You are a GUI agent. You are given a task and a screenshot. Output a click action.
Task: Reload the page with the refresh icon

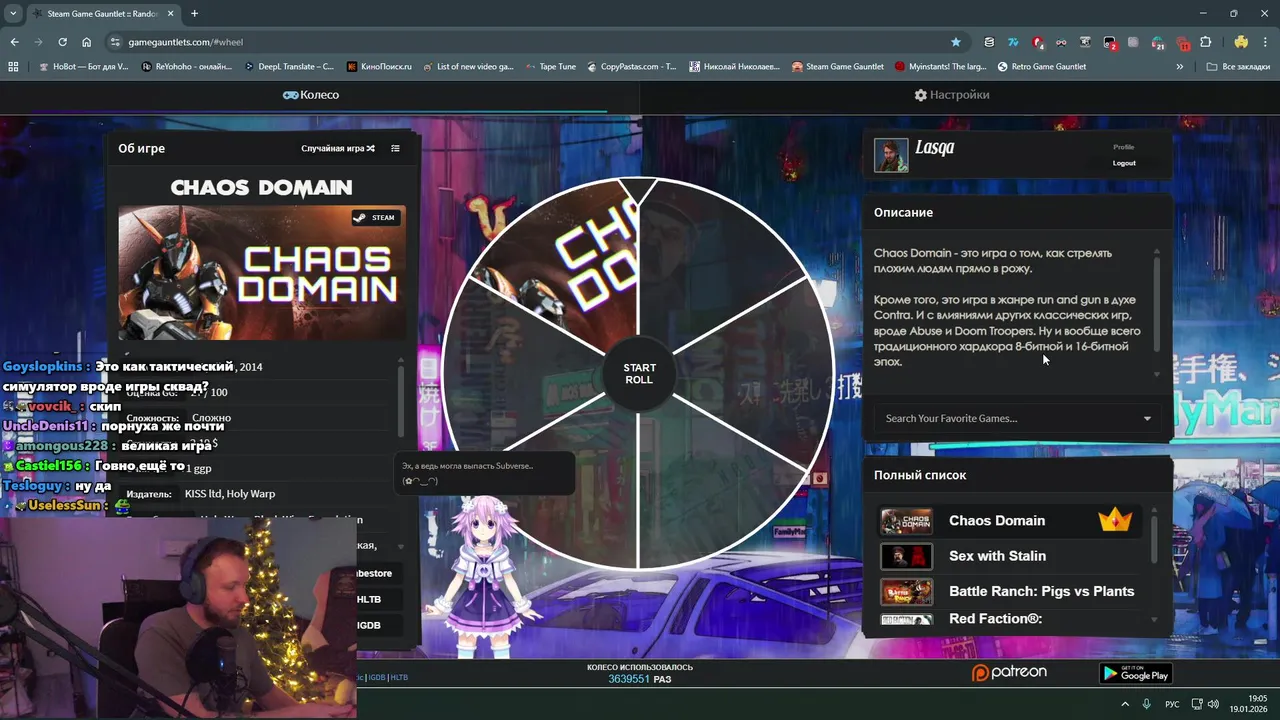coord(62,42)
